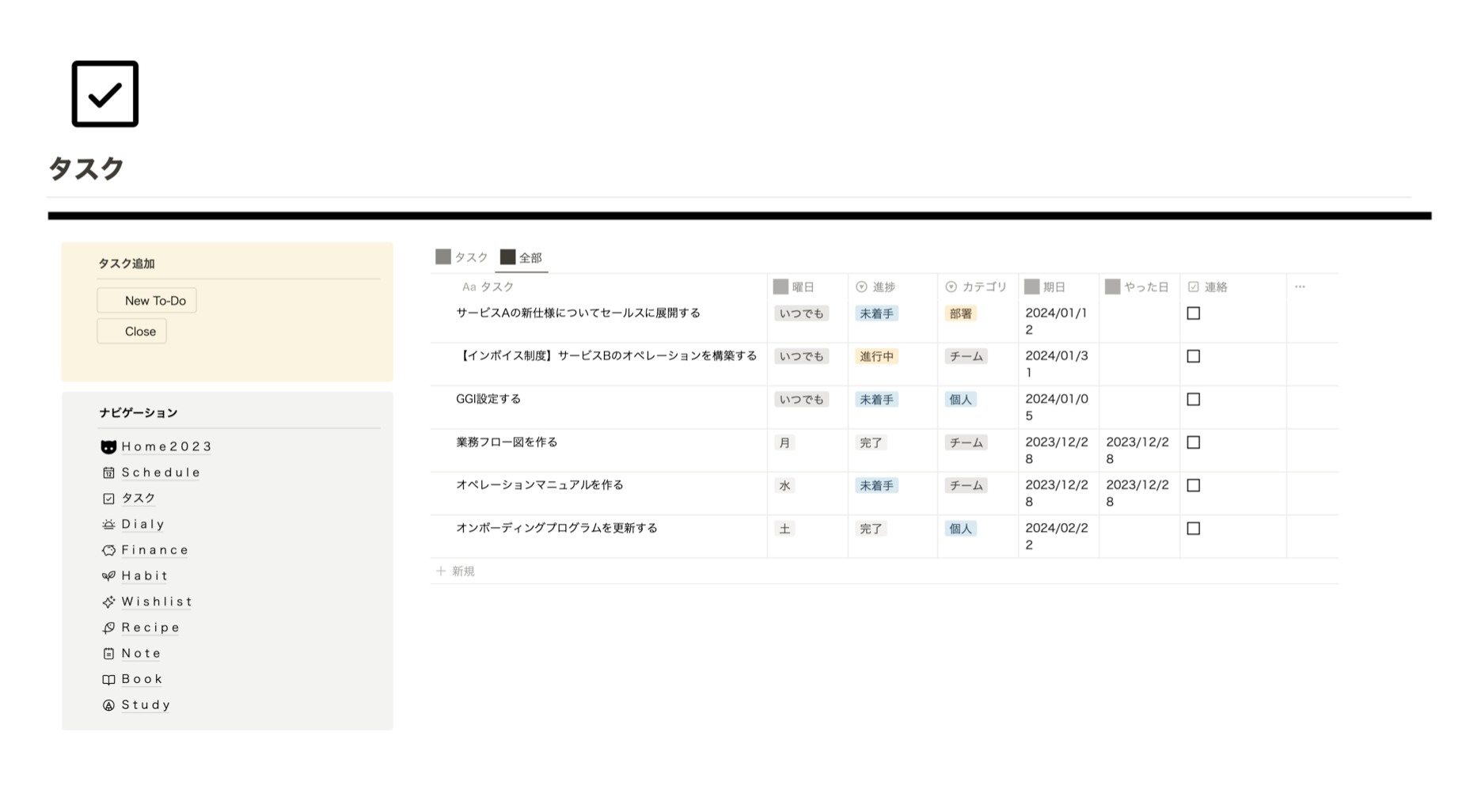
Task: Open the タスク navigation link
Action: pyautogui.click(x=139, y=498)
